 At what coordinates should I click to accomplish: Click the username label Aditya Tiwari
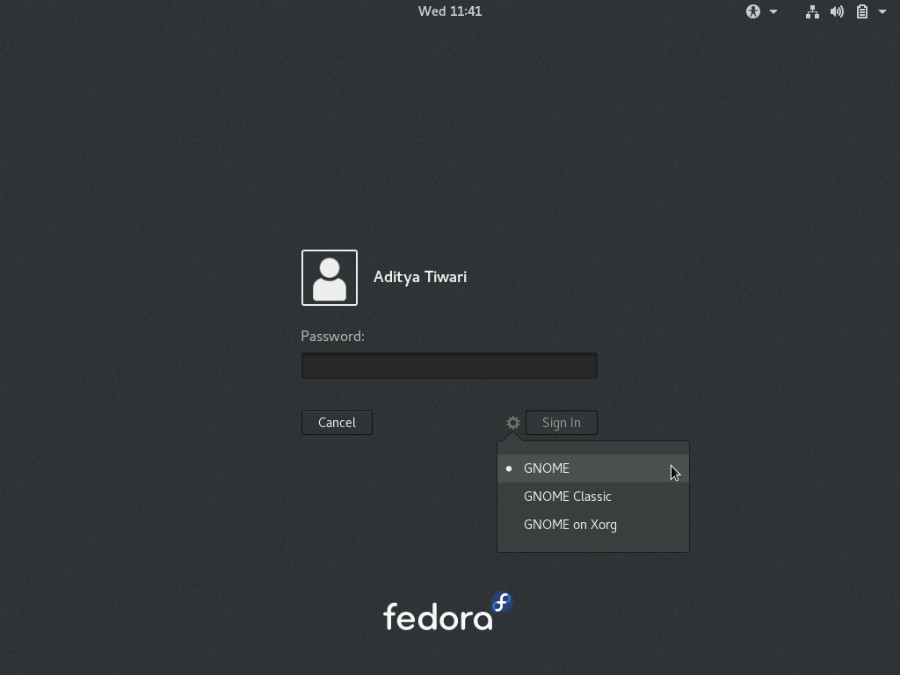coord(420,277)
